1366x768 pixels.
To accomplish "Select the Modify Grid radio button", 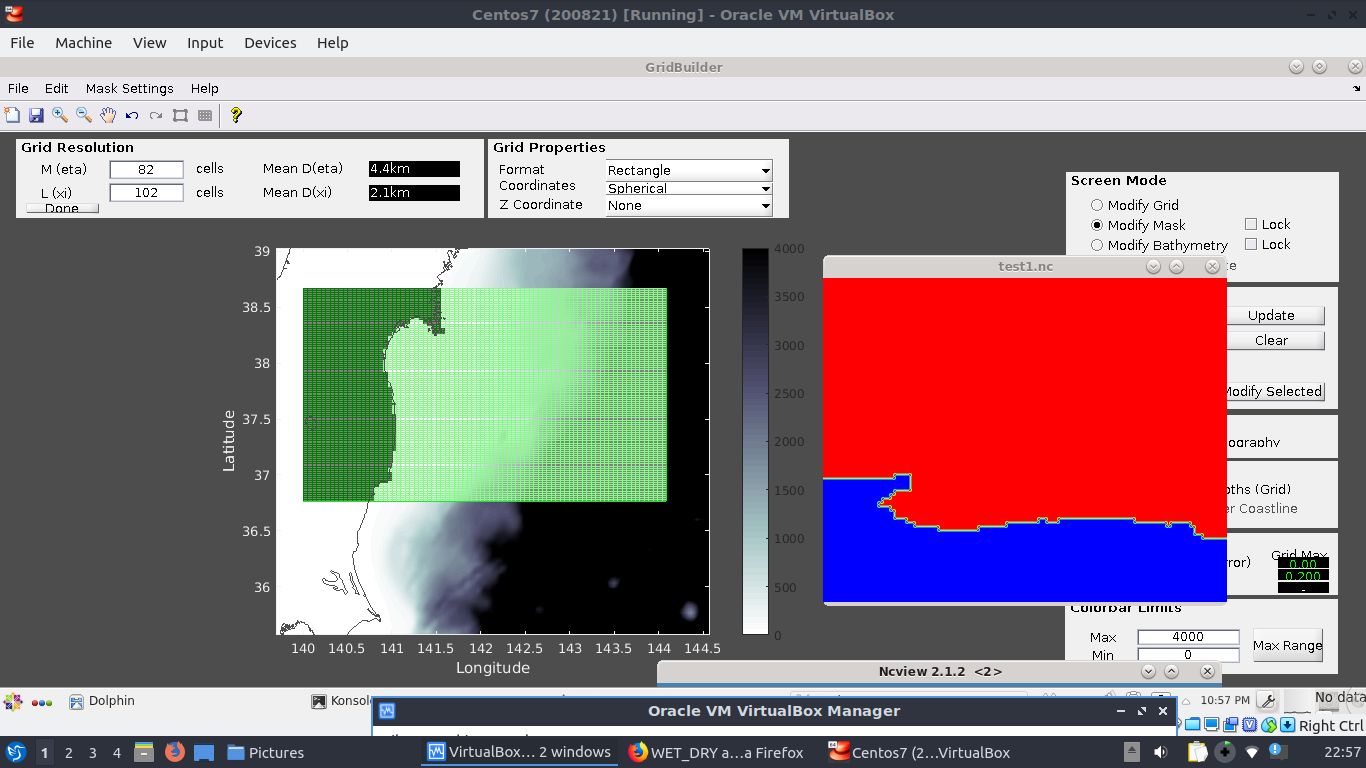I will [x=1097, y=205].
